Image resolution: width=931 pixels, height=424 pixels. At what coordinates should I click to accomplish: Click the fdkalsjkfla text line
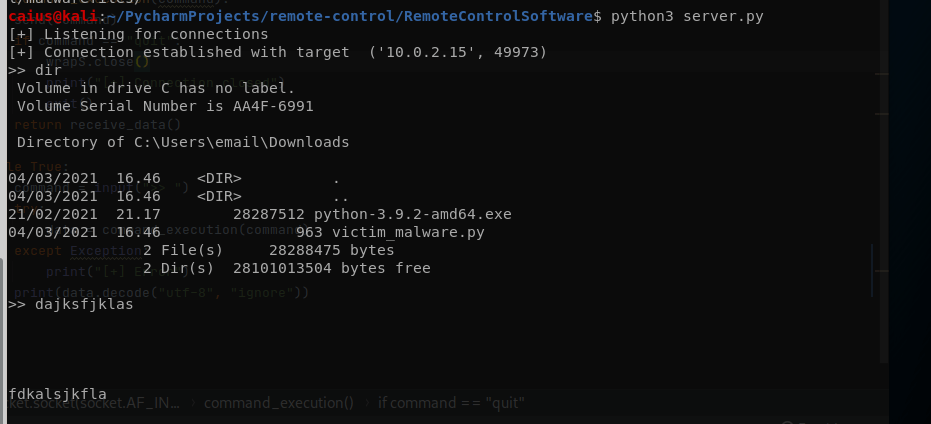tap(57, 394)
